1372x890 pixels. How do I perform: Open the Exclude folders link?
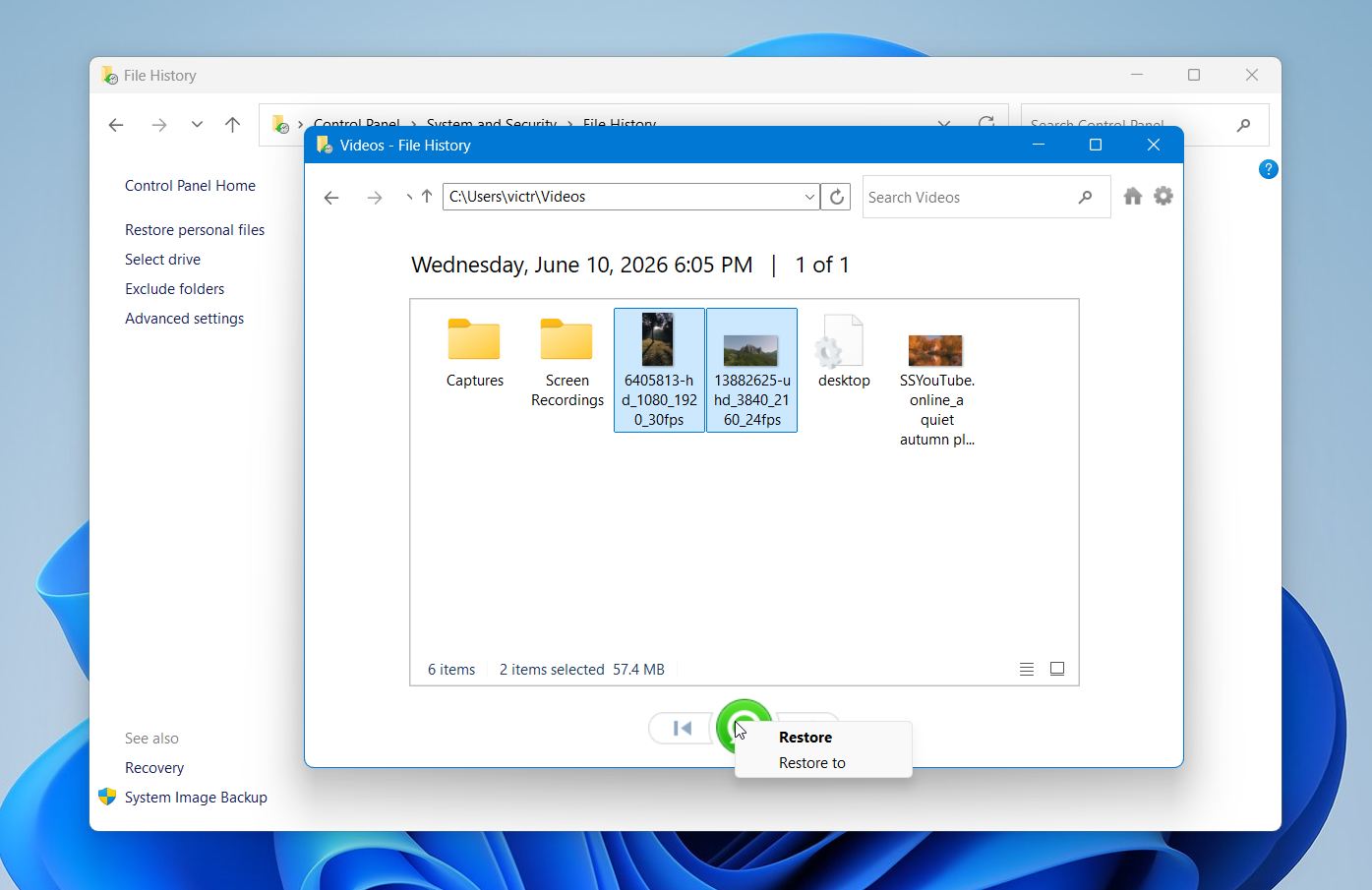pos(174,289)
